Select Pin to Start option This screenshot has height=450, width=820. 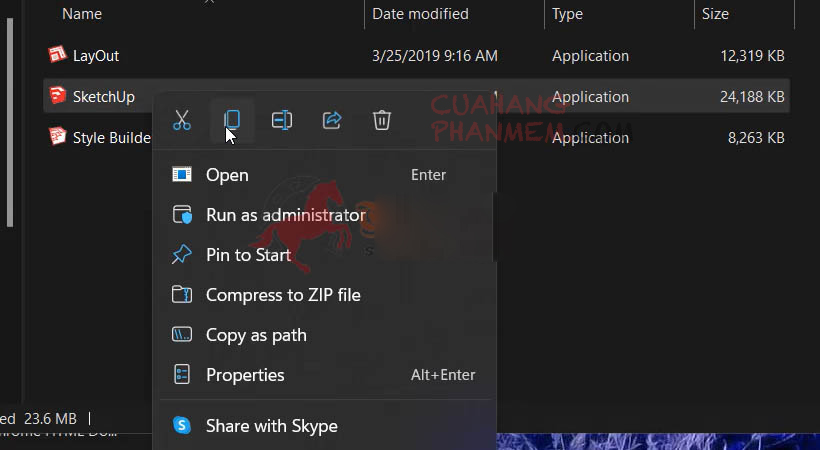[248, 255]
